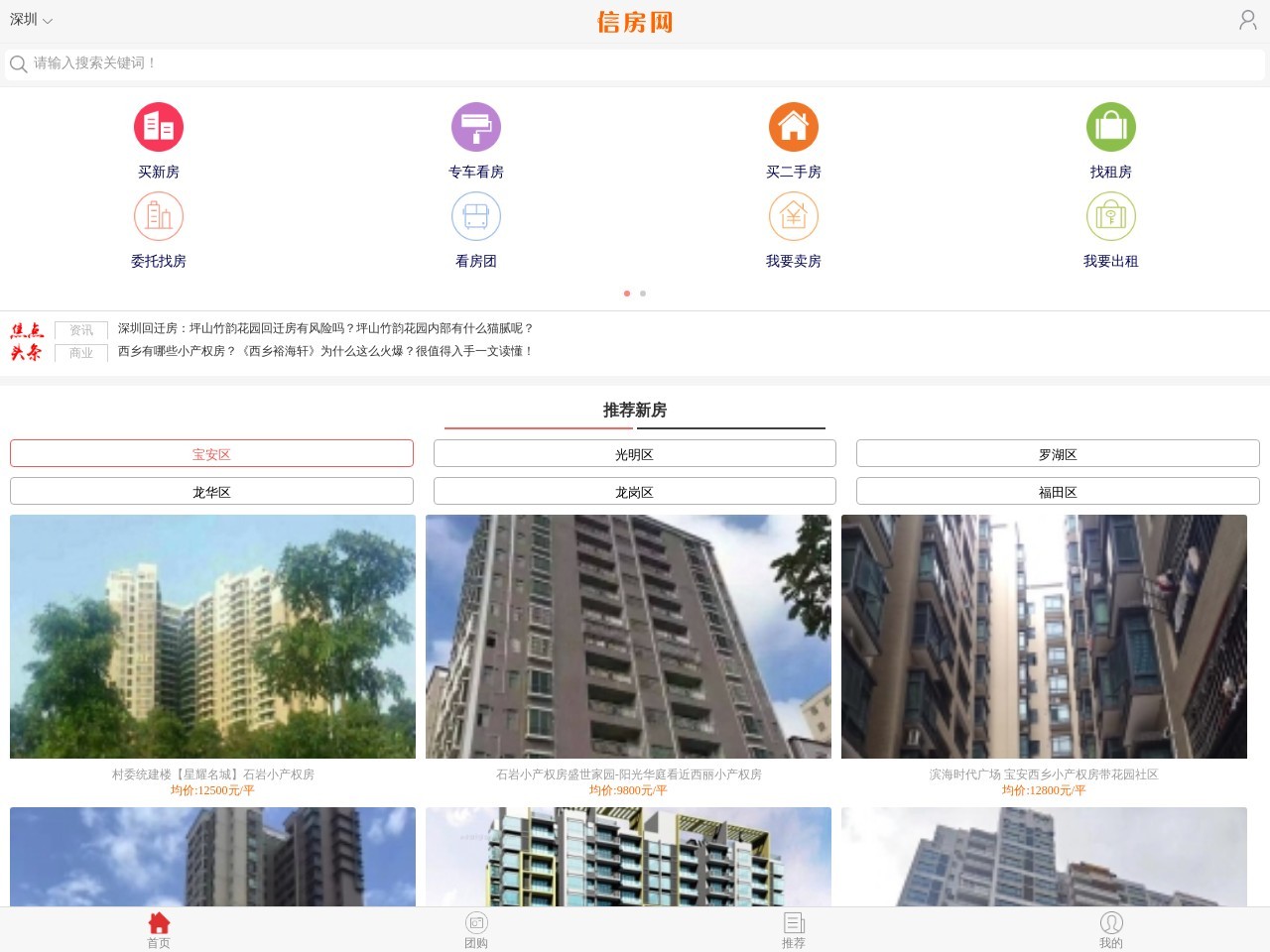
Task: Switch to 我的 bottom tab
Action: point(1111,930)
